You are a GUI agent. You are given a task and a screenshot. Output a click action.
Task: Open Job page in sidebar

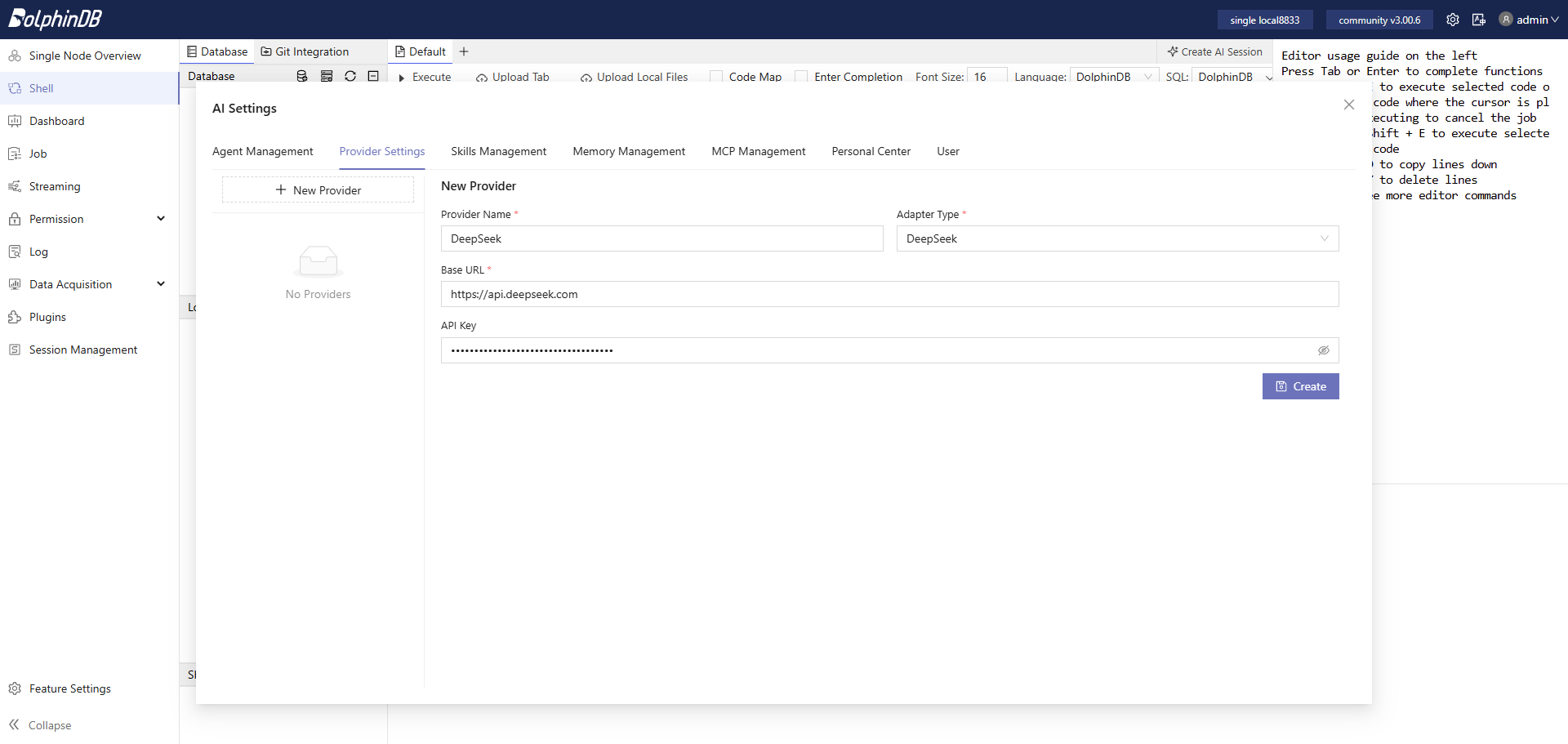click(x=89, y=154)
